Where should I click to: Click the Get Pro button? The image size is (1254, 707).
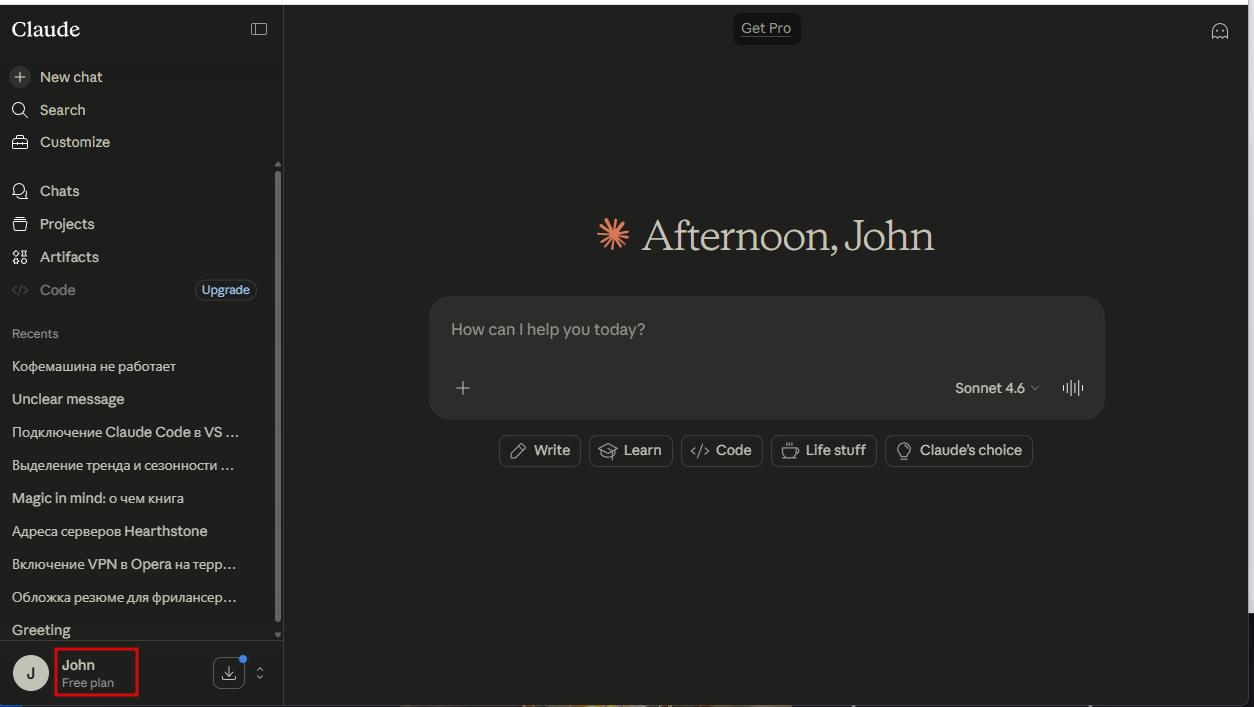tap(766, 29)
